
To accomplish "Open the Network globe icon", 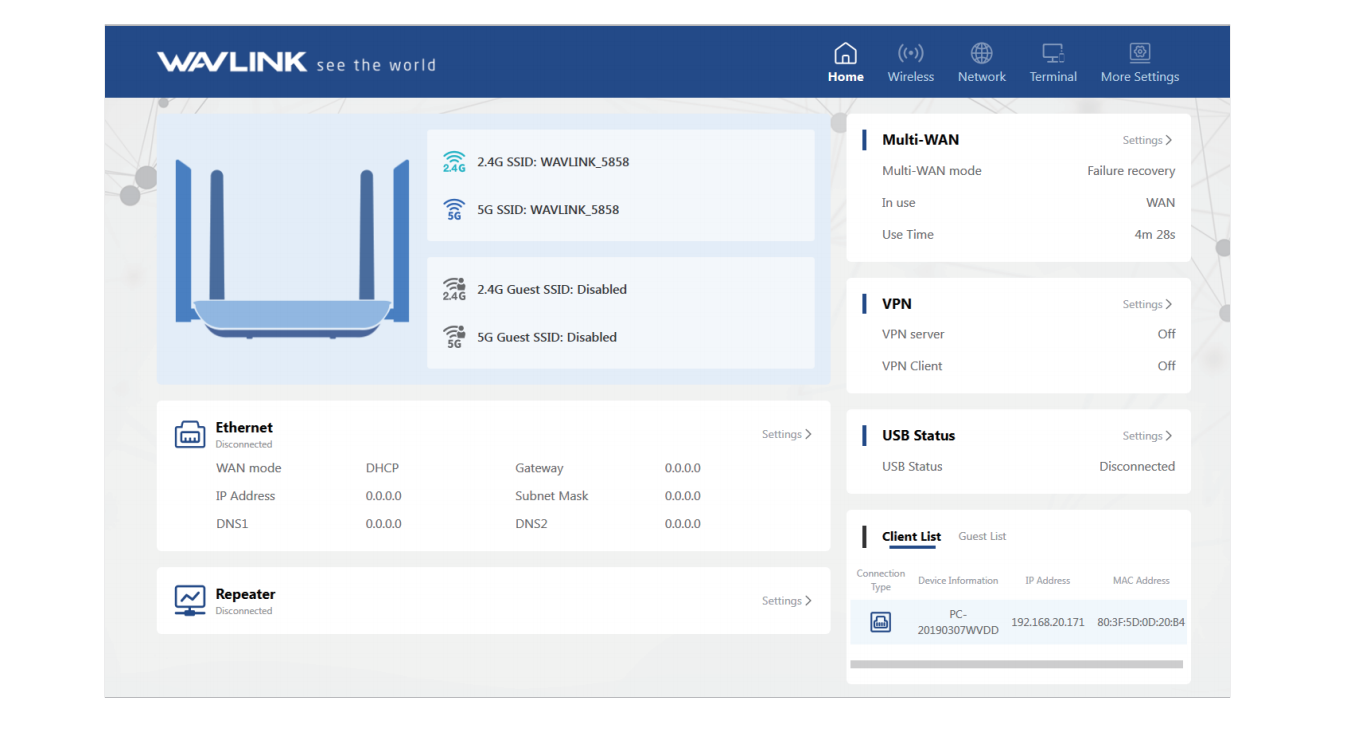I will (x=981, y=54).
